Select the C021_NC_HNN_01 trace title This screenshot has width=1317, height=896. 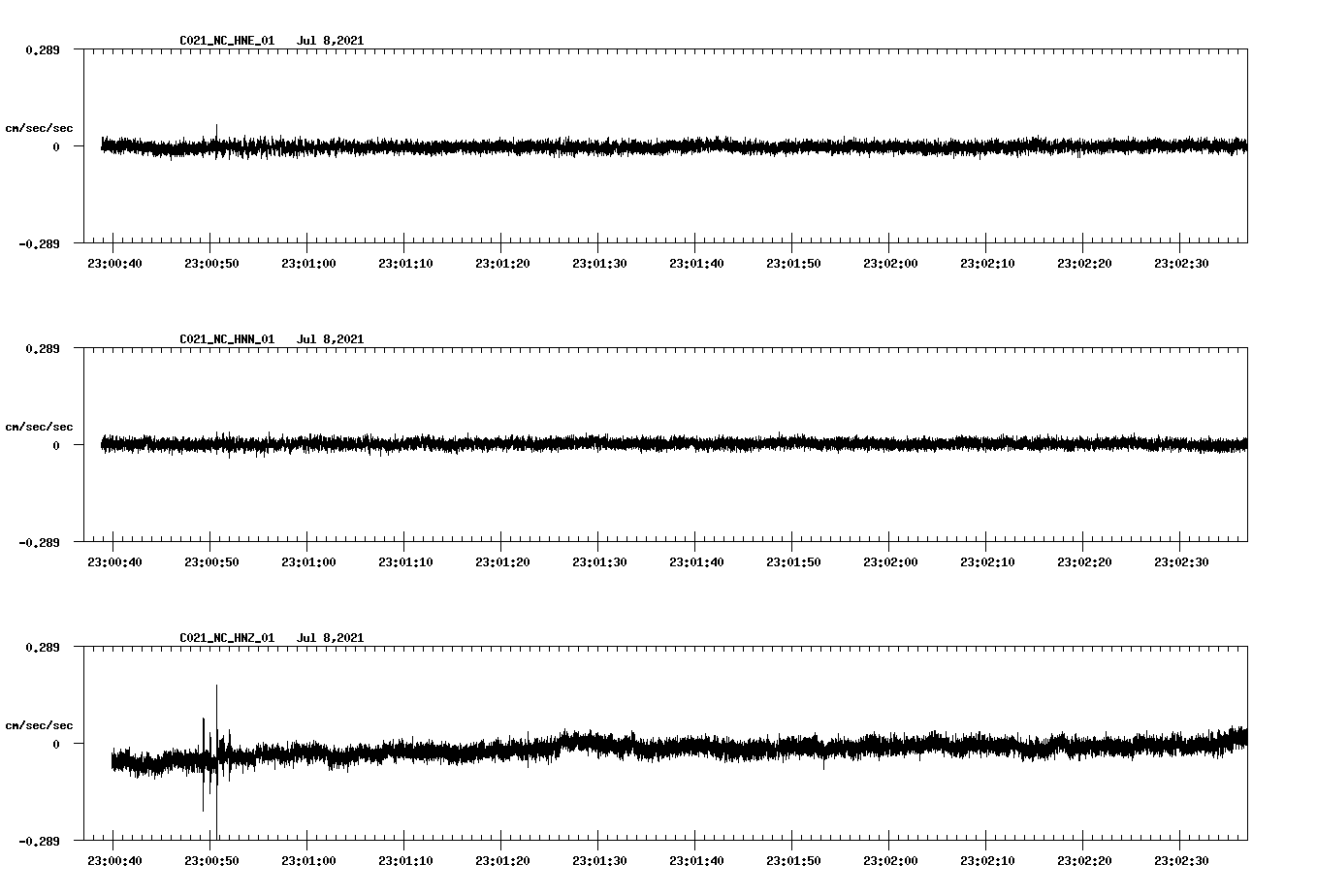point(226,338)
